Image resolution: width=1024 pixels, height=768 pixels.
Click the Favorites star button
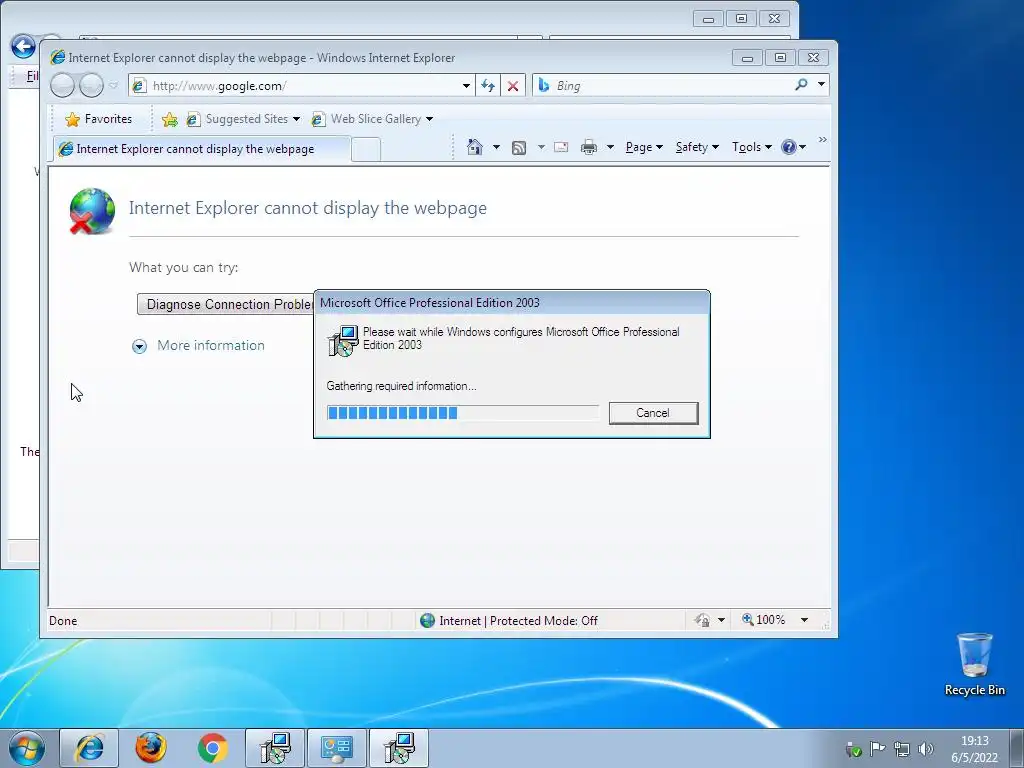click(99, 119)
